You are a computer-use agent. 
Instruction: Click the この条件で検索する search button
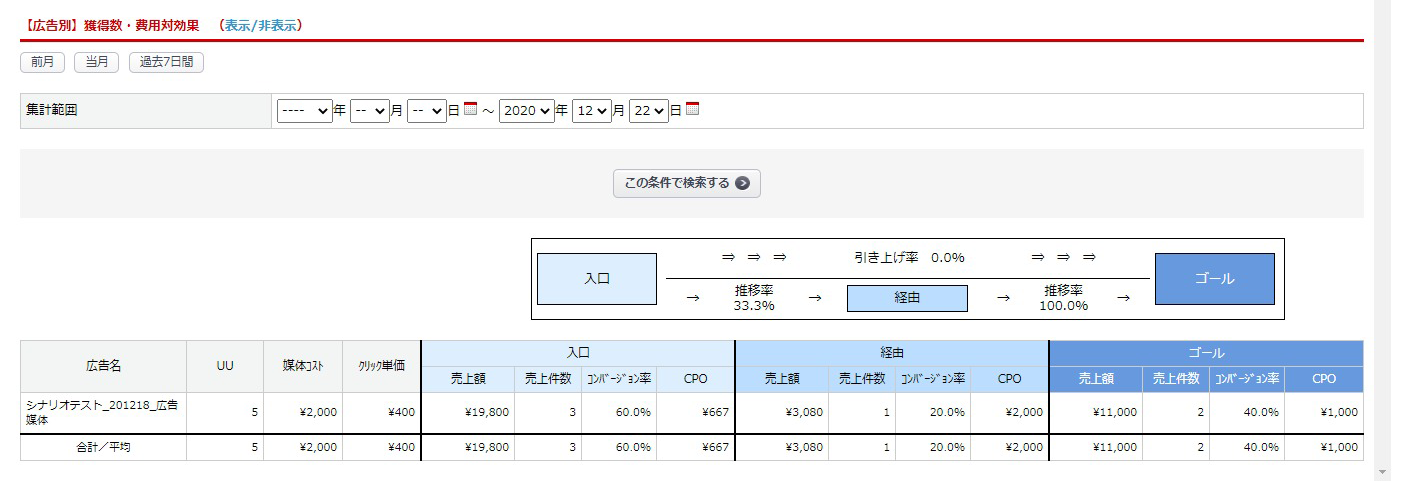(x=686, y=183)
